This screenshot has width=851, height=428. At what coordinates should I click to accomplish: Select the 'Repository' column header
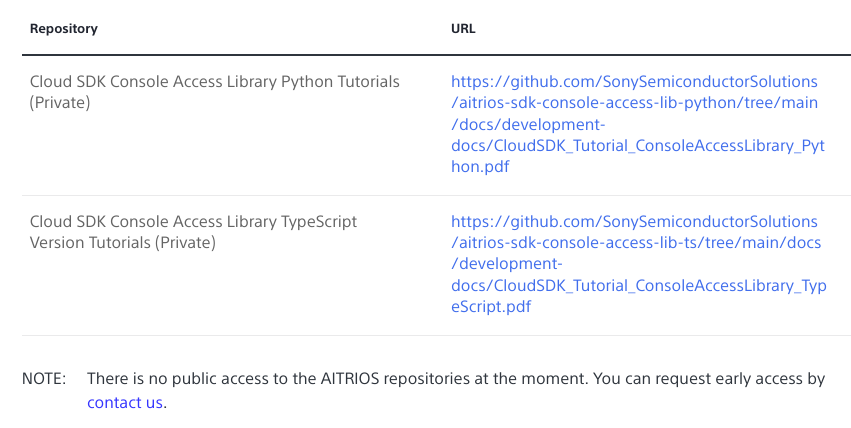(x=63, y=29)
